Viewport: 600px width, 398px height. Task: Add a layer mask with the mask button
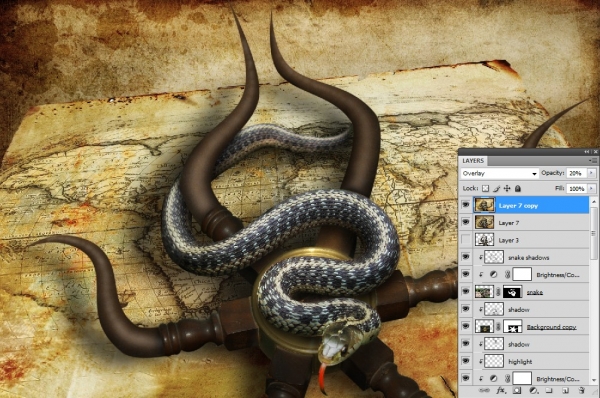[517, 390]
